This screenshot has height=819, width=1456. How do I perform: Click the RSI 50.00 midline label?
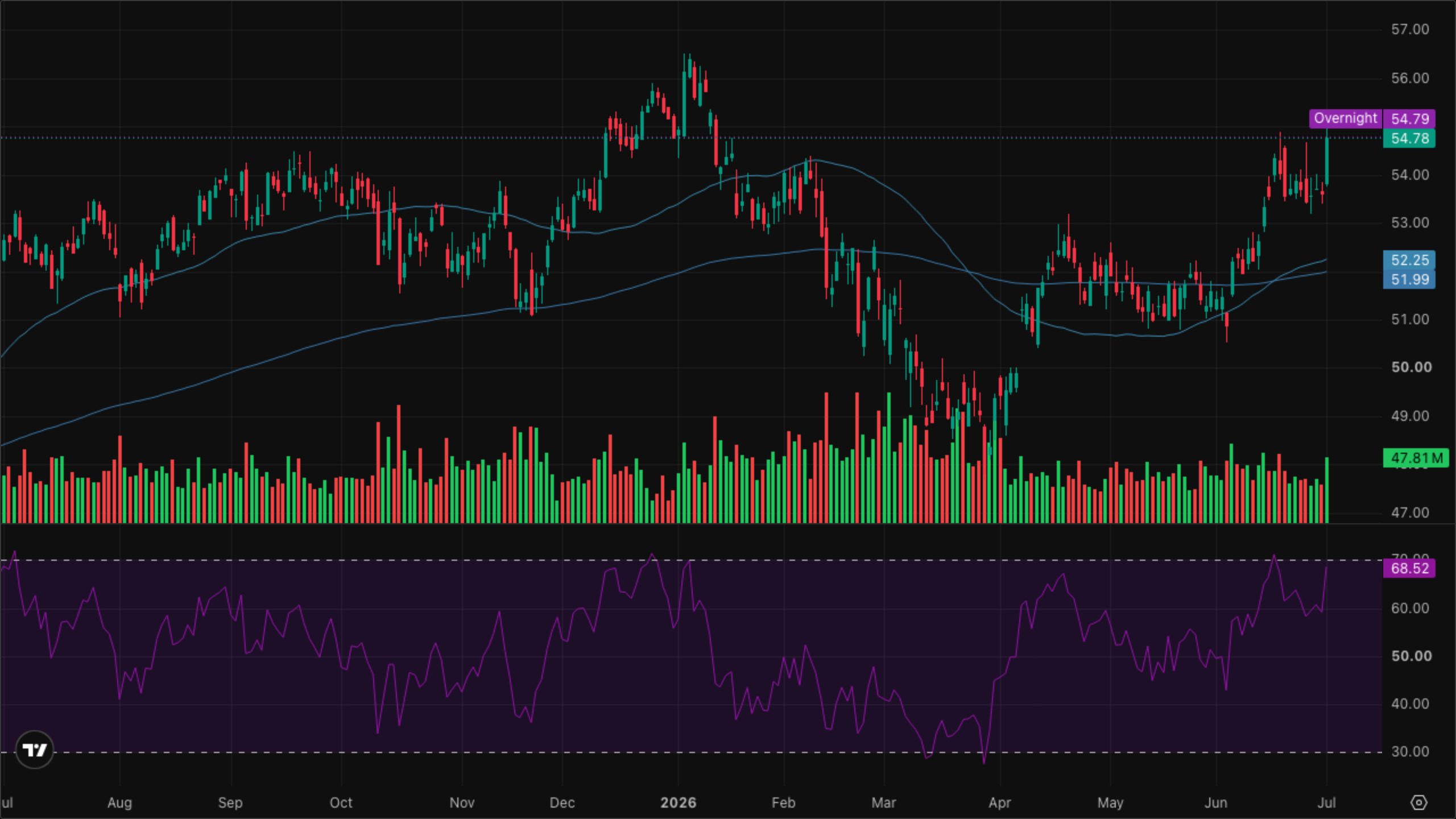(x=1411, y=656)
